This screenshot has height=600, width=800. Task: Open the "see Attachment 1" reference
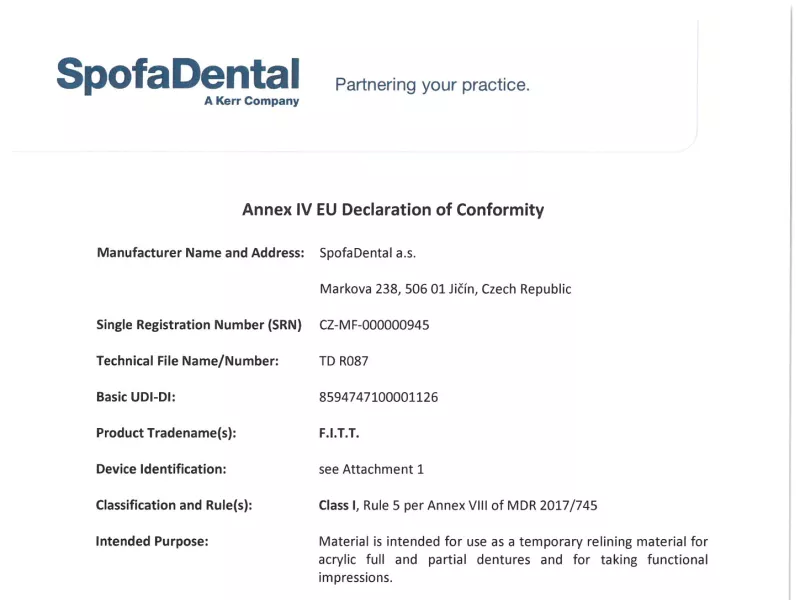[371, 469]
